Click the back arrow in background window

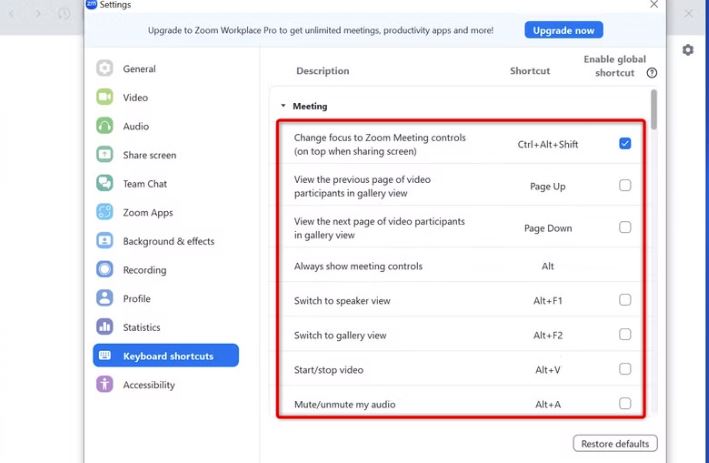(x=12, y=14)
